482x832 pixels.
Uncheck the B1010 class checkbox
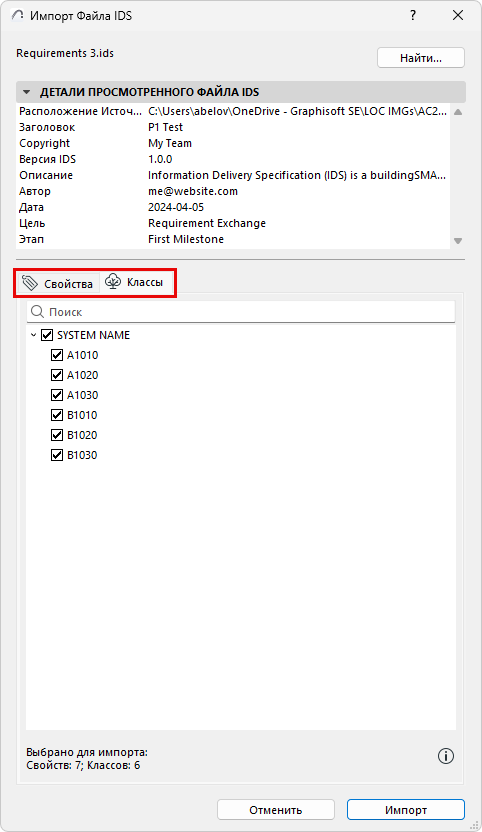57,415
